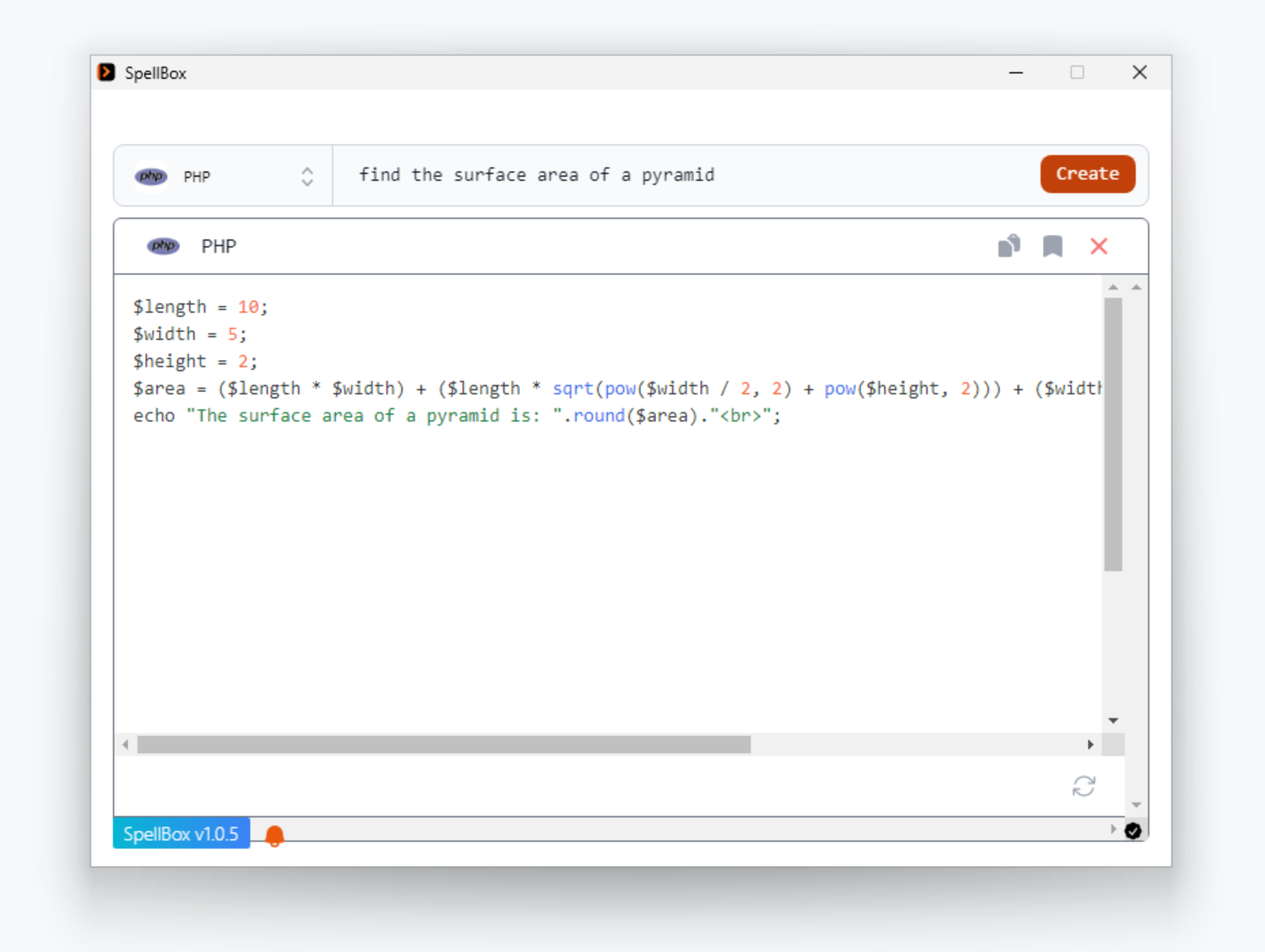The width and height of the screenshot is (1265, 952).
Task: Click the SpellBox app logo in title bar
Action: (106, 72)
